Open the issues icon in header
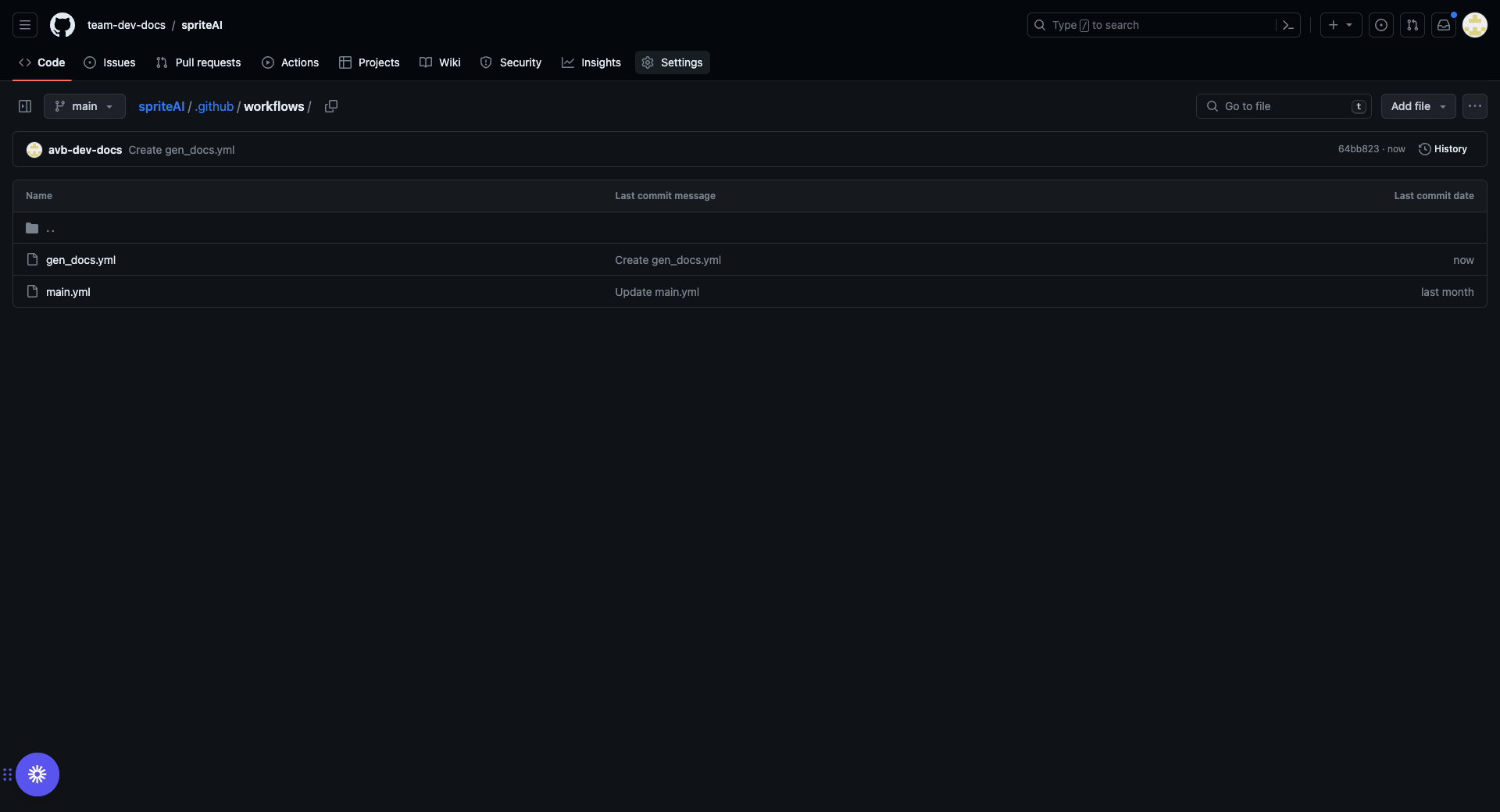The height and width of the screenshot is (812, 1500). [x=1381, y=25]
